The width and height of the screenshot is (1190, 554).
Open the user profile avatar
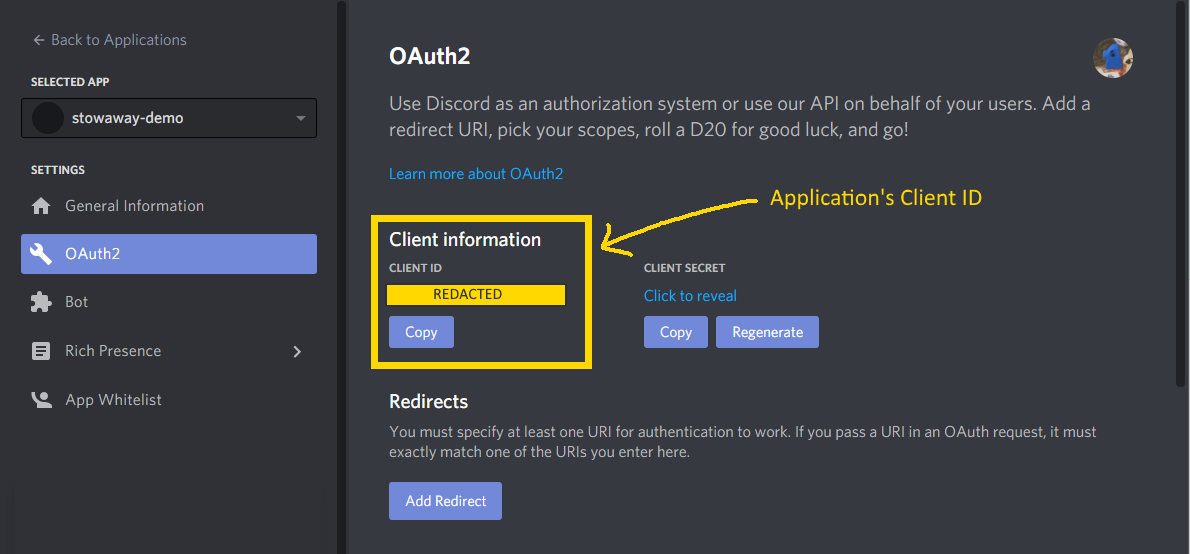(x=1113, y=58)
